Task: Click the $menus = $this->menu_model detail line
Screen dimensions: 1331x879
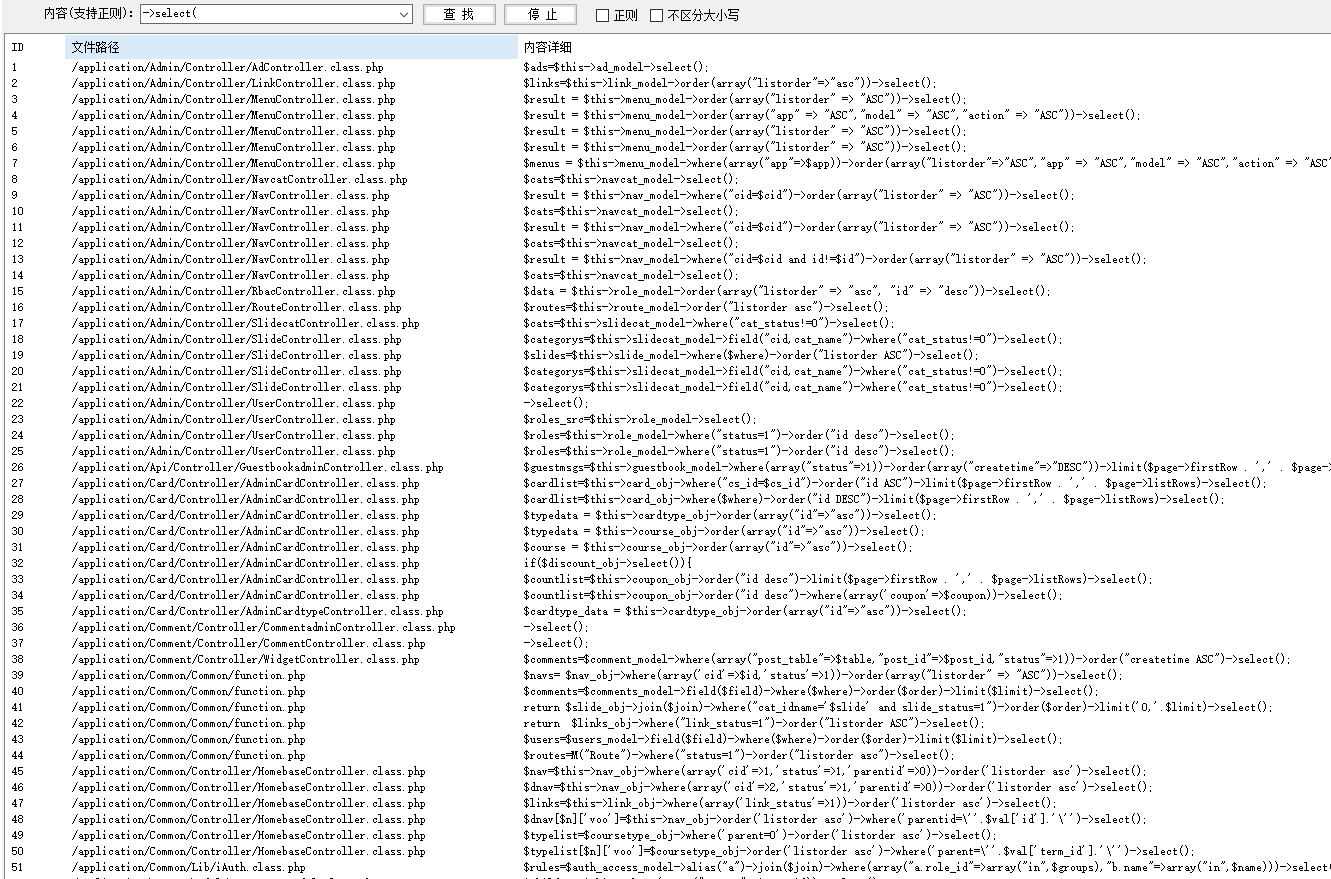Action: click(926, 163)
